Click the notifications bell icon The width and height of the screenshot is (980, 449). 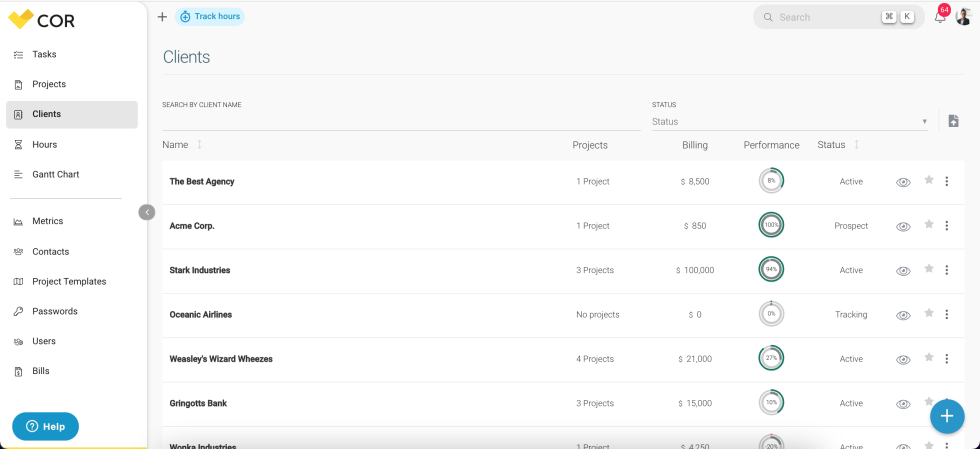pos(939,17)
